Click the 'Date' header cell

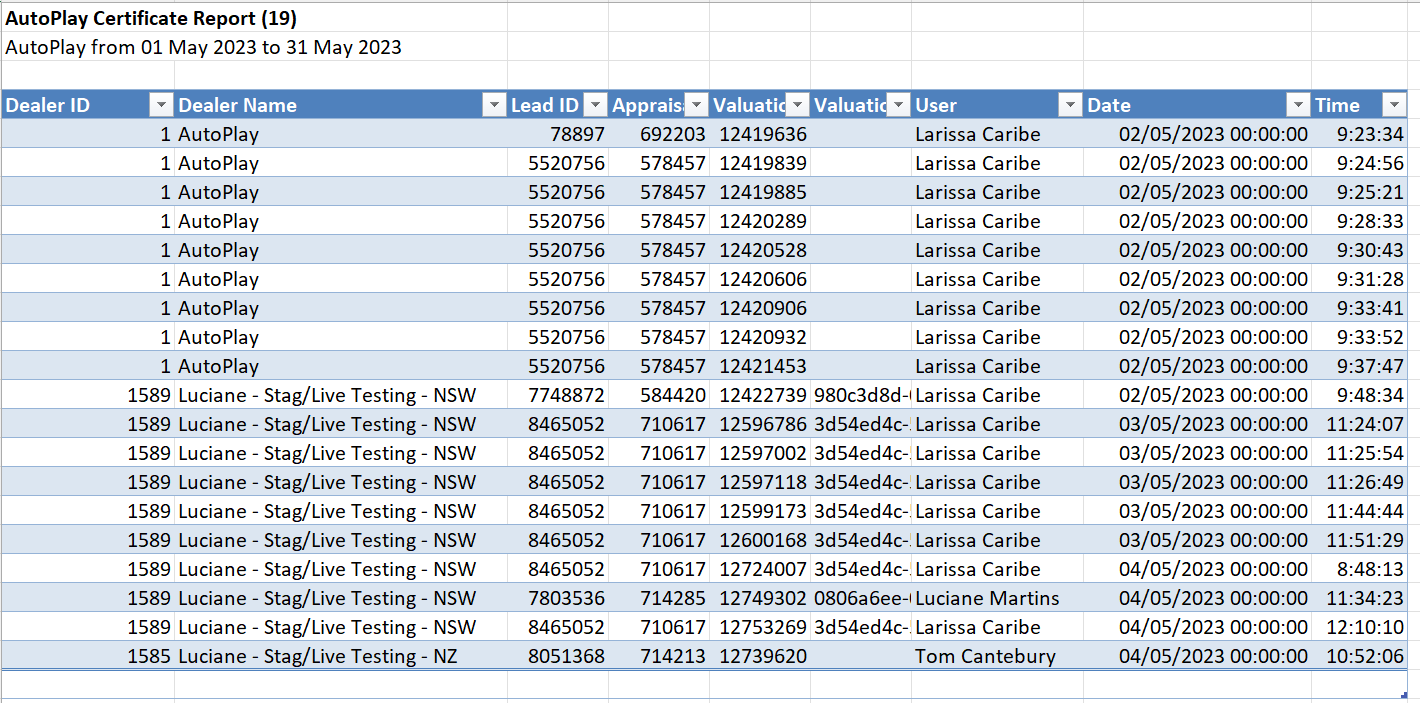(1198, 105)
